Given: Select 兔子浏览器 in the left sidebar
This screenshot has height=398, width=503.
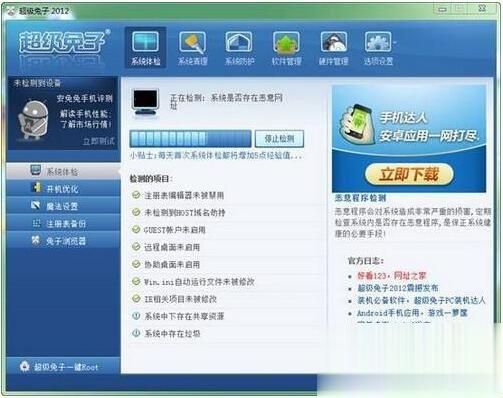Looking at the screenshot, I should tap(63, 241).
